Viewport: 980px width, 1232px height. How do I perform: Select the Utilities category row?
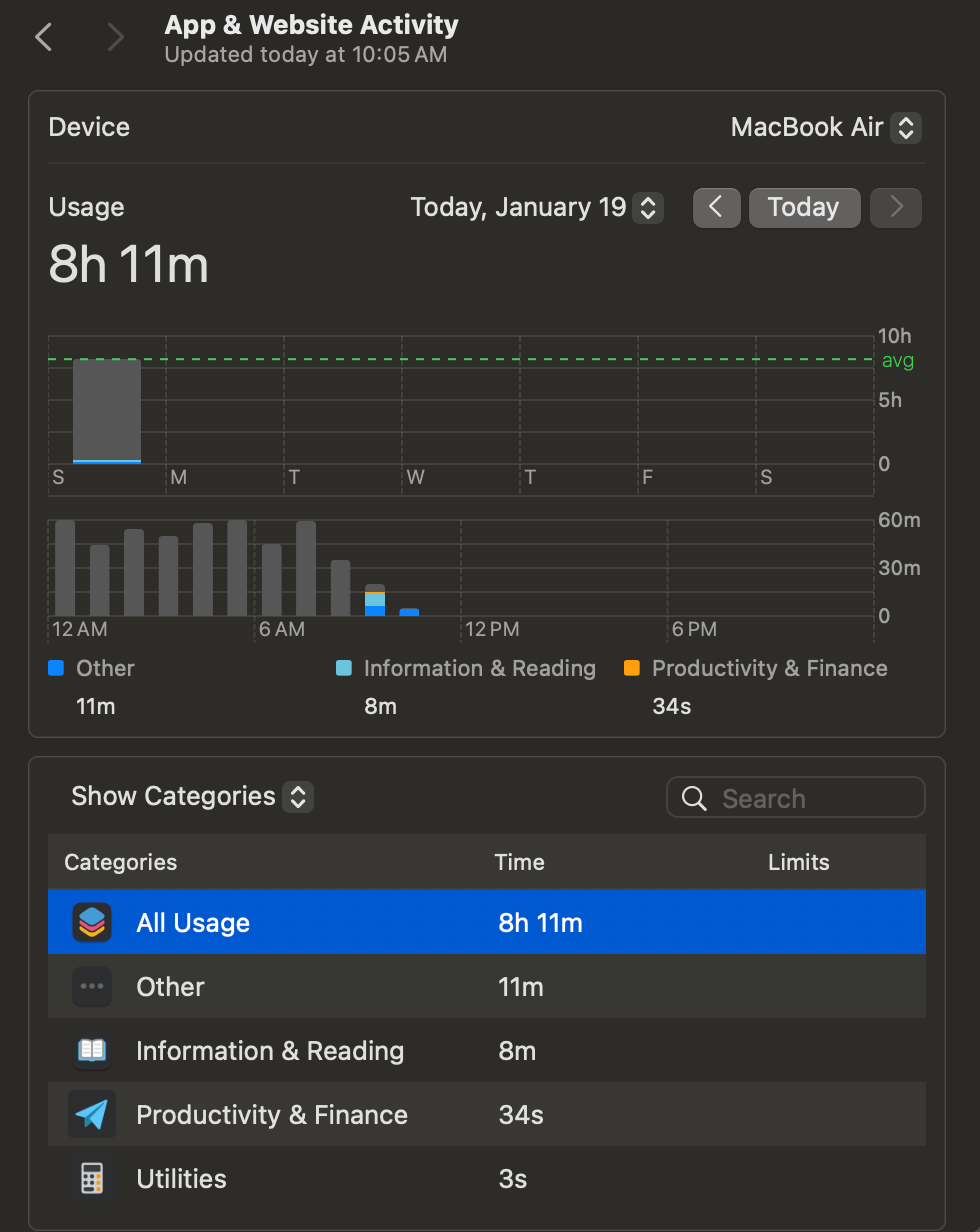point(486,1178)
